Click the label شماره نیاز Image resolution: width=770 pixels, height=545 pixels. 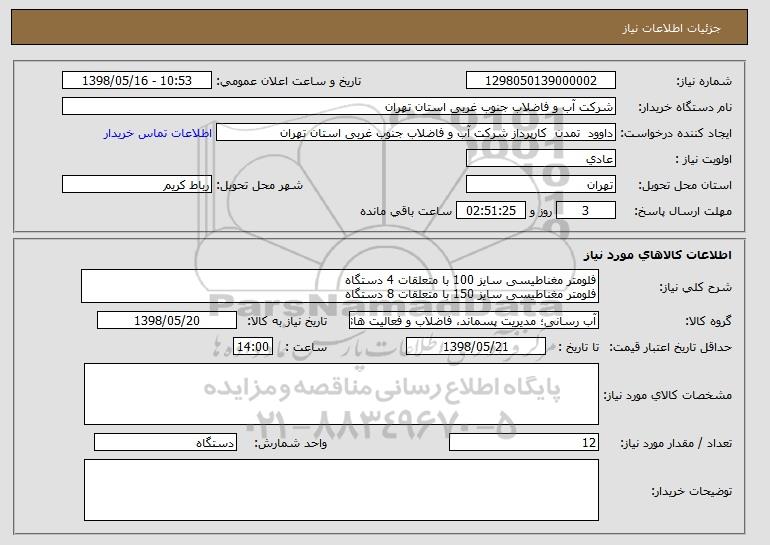704,81
